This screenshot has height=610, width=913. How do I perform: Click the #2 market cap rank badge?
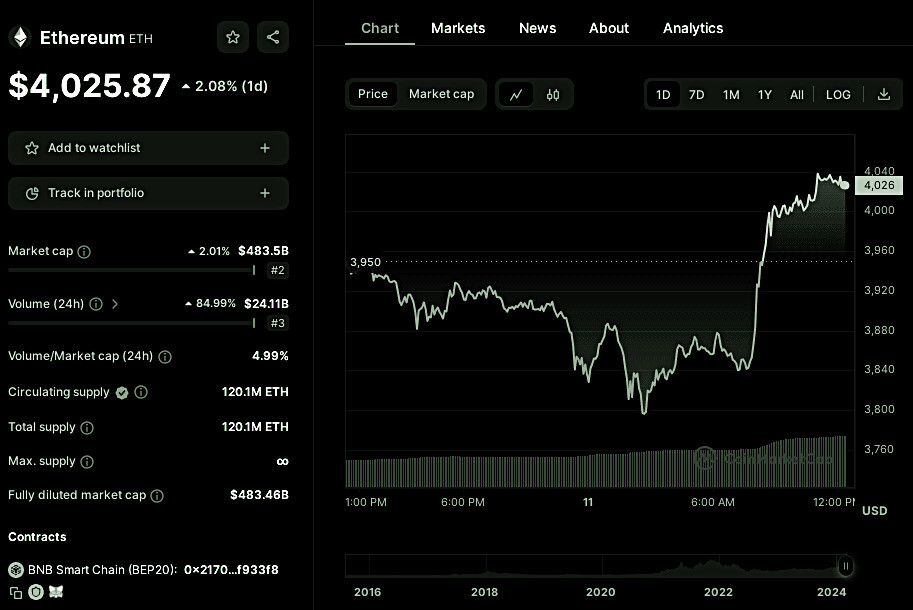click(278, 270)
